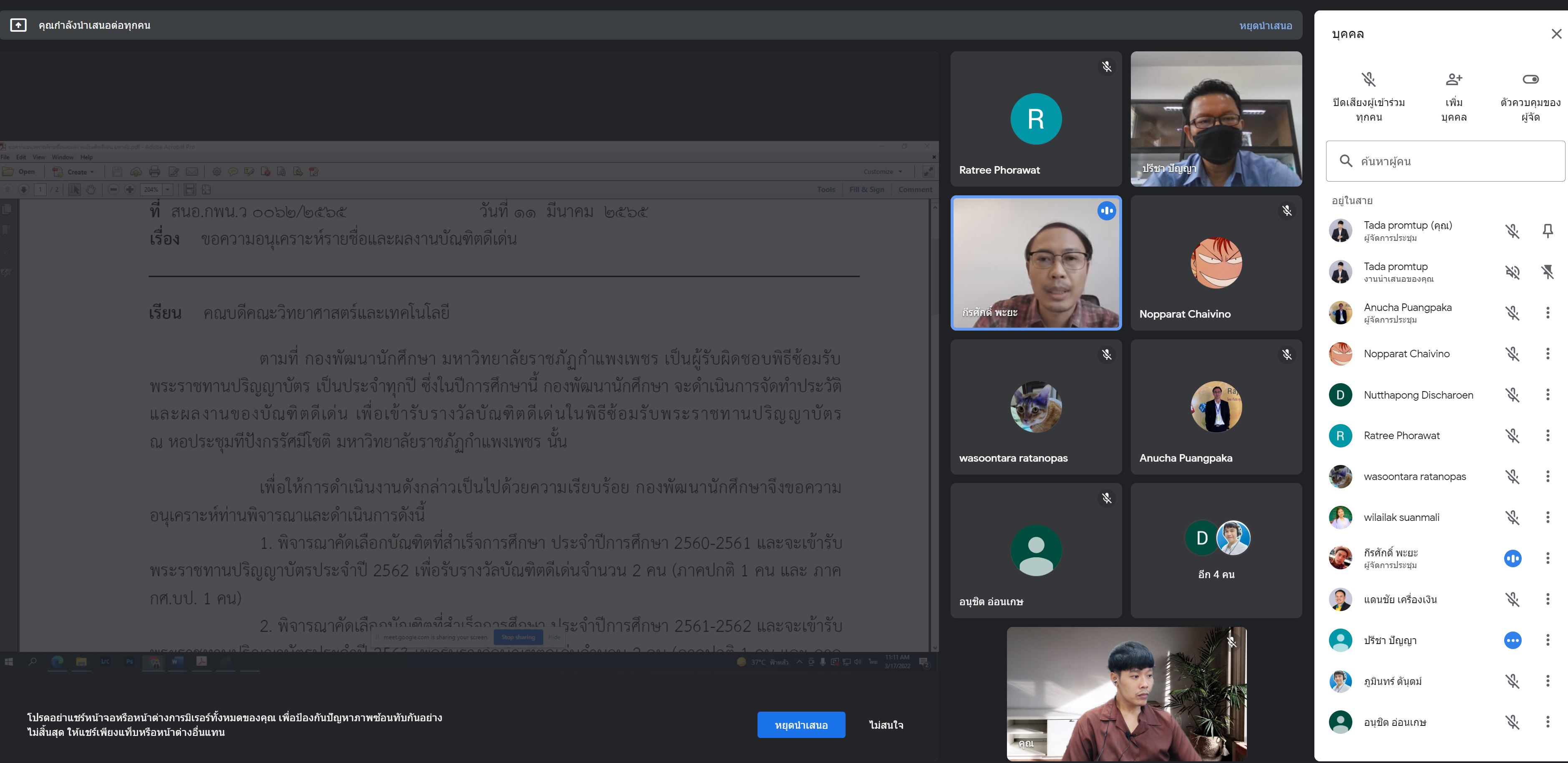Dismiss the mirror warning with ไม่สนใจ
The height and width of the screenshot is (763, 1568).
(x=886, y=725)
